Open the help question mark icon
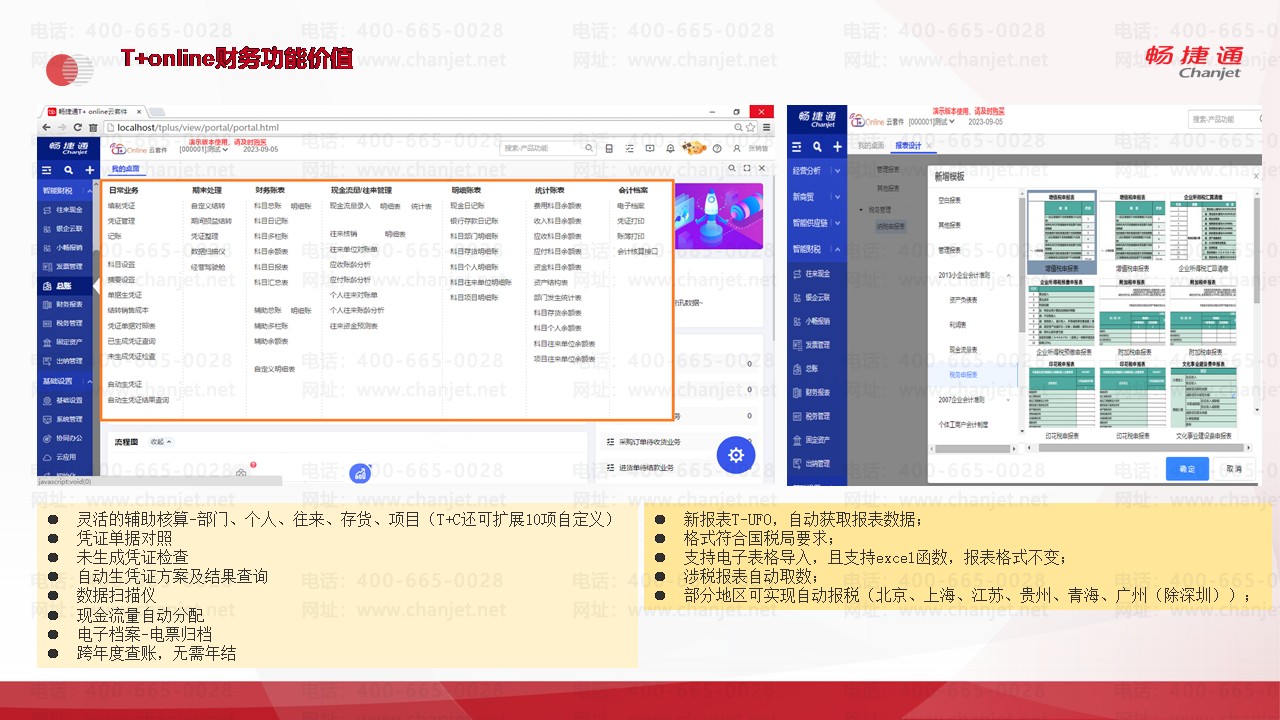 coord(717,149)
